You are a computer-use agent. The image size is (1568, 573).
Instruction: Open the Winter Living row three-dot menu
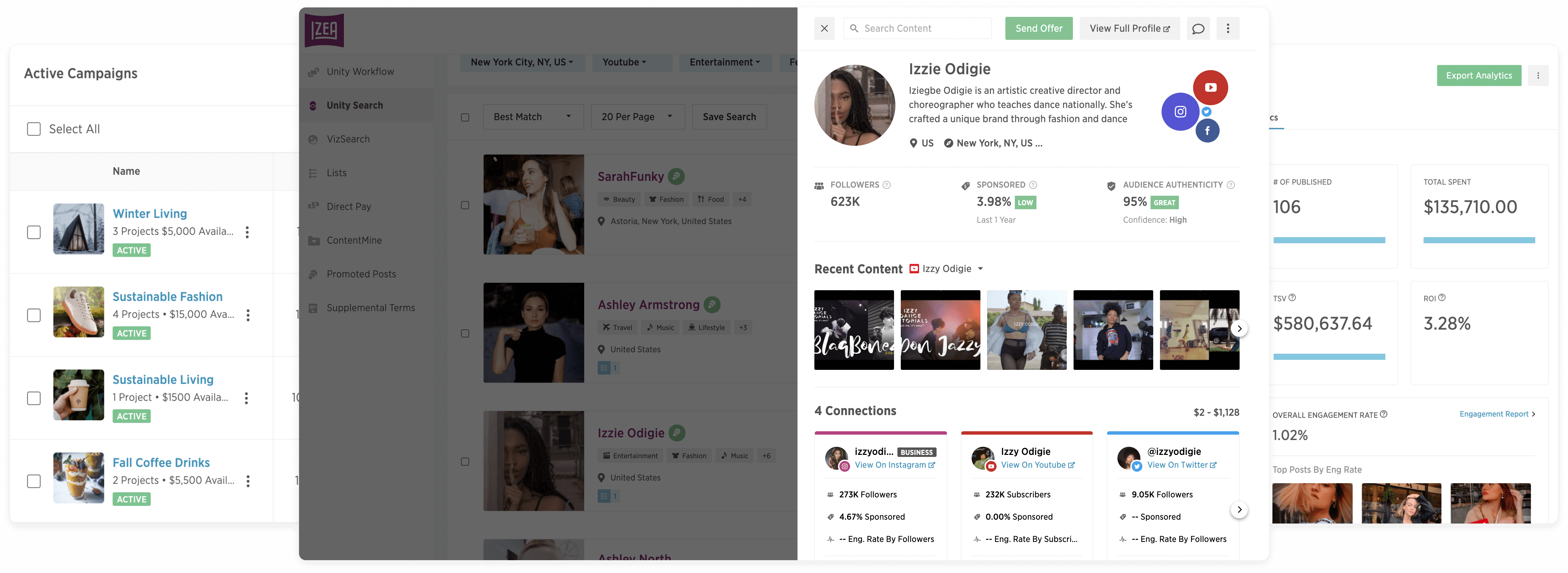pos(246,232)
